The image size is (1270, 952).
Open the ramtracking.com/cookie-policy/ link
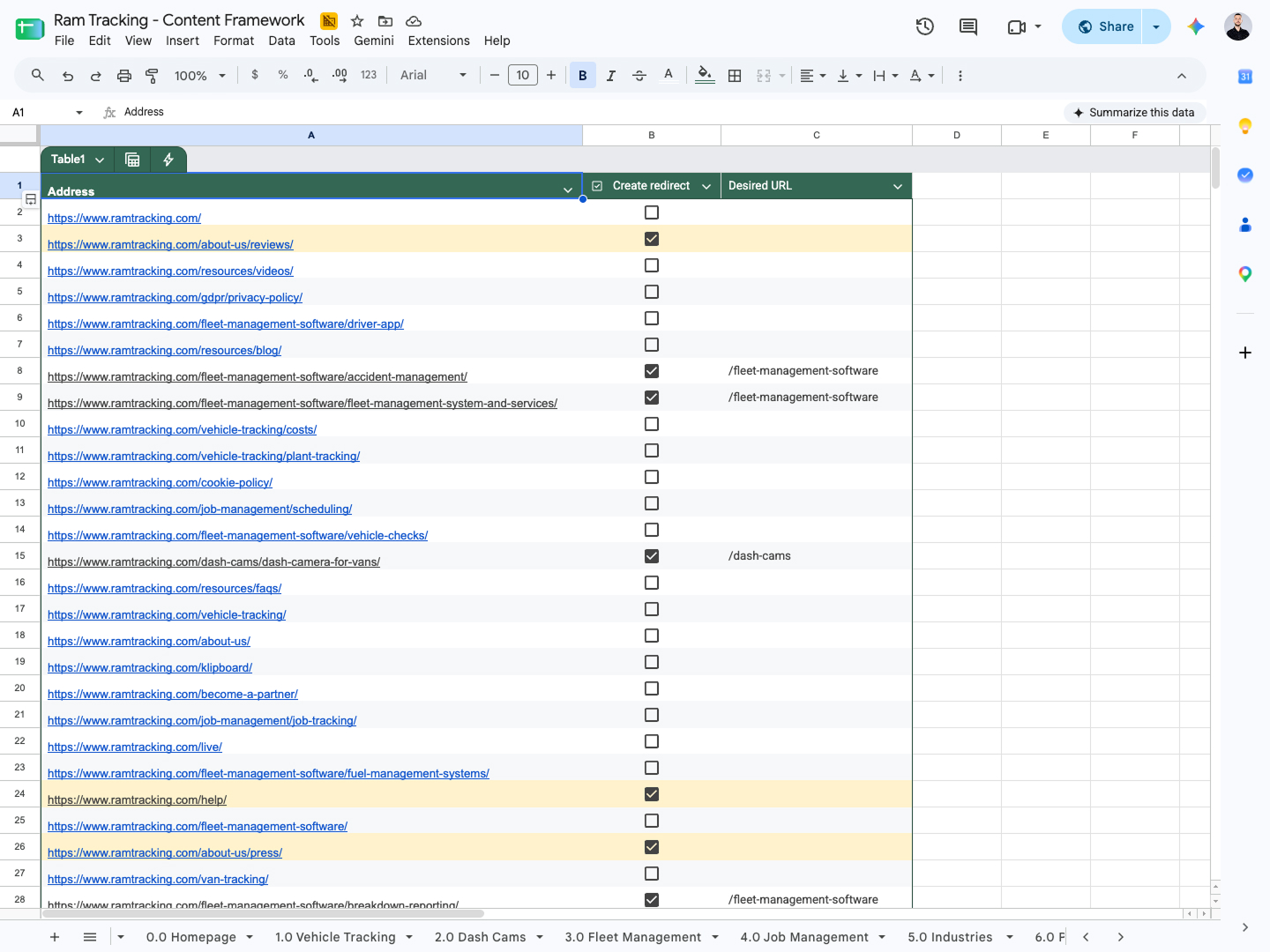(160, 482)
